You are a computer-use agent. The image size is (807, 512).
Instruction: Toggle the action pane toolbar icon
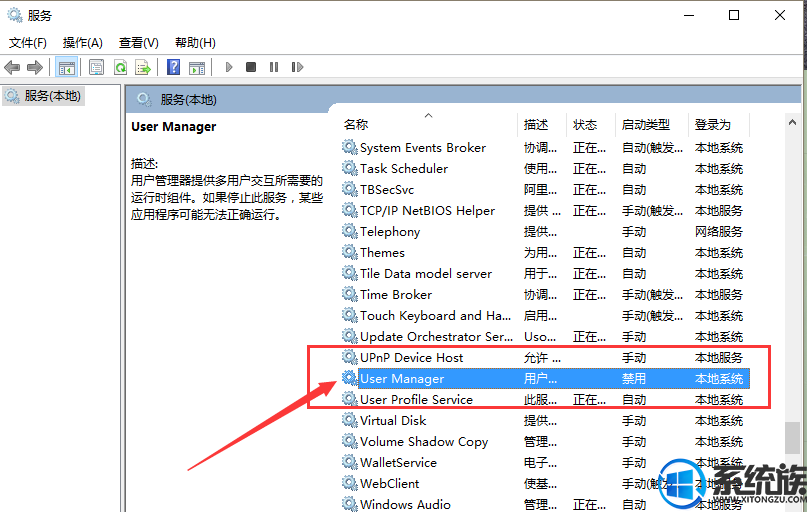point(197,67)
